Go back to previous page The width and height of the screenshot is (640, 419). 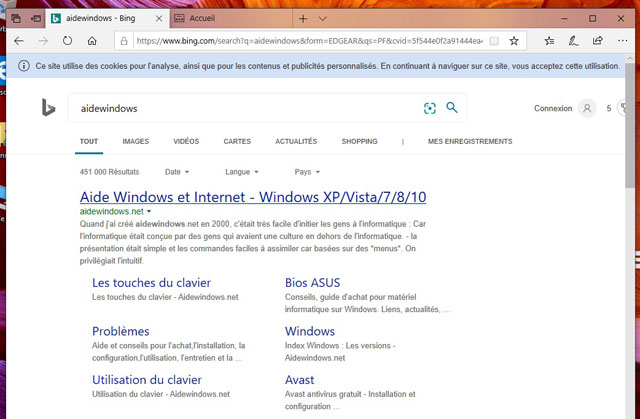click(x=19, y=41)
